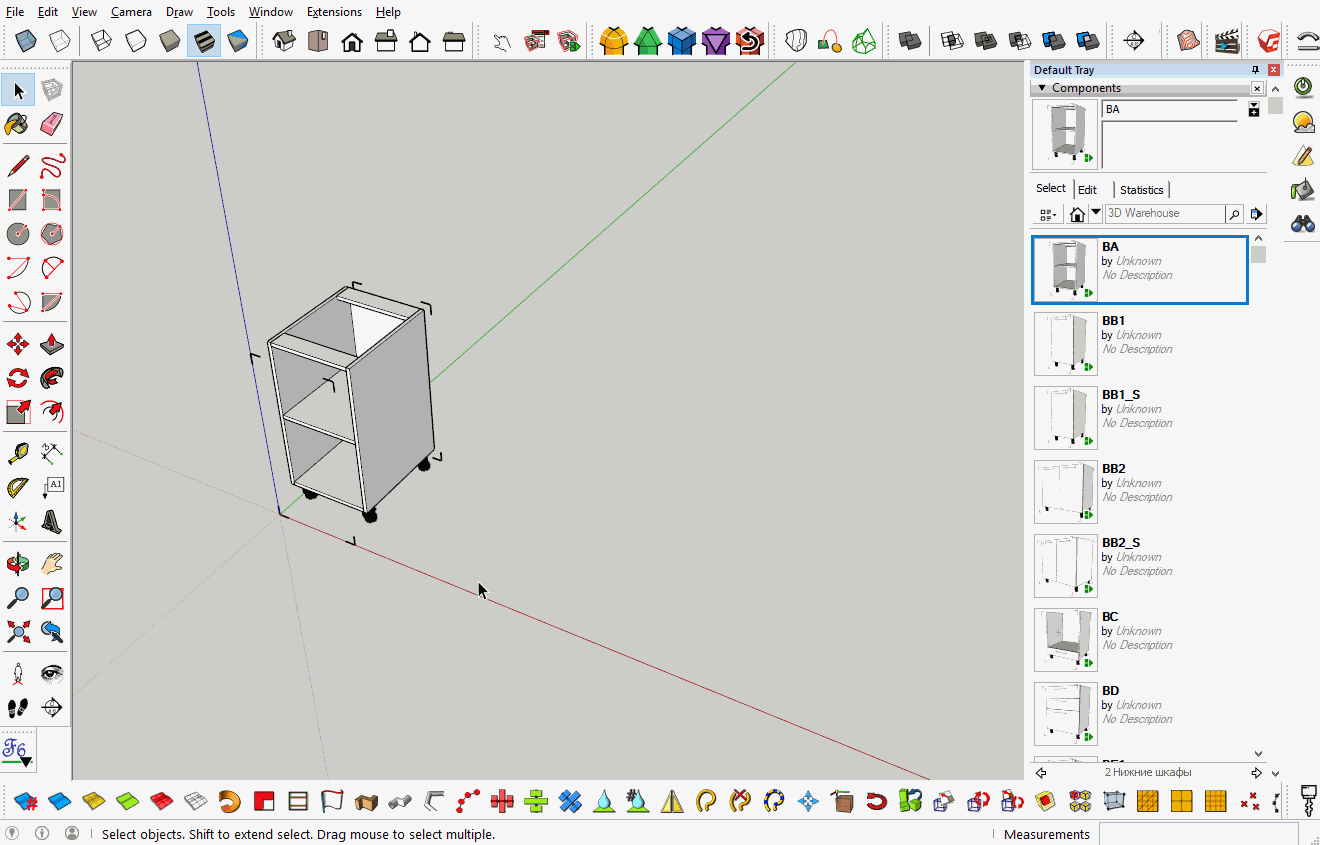Select the Orbit tool
1320x845 pixels.
[x=17, y=563]
